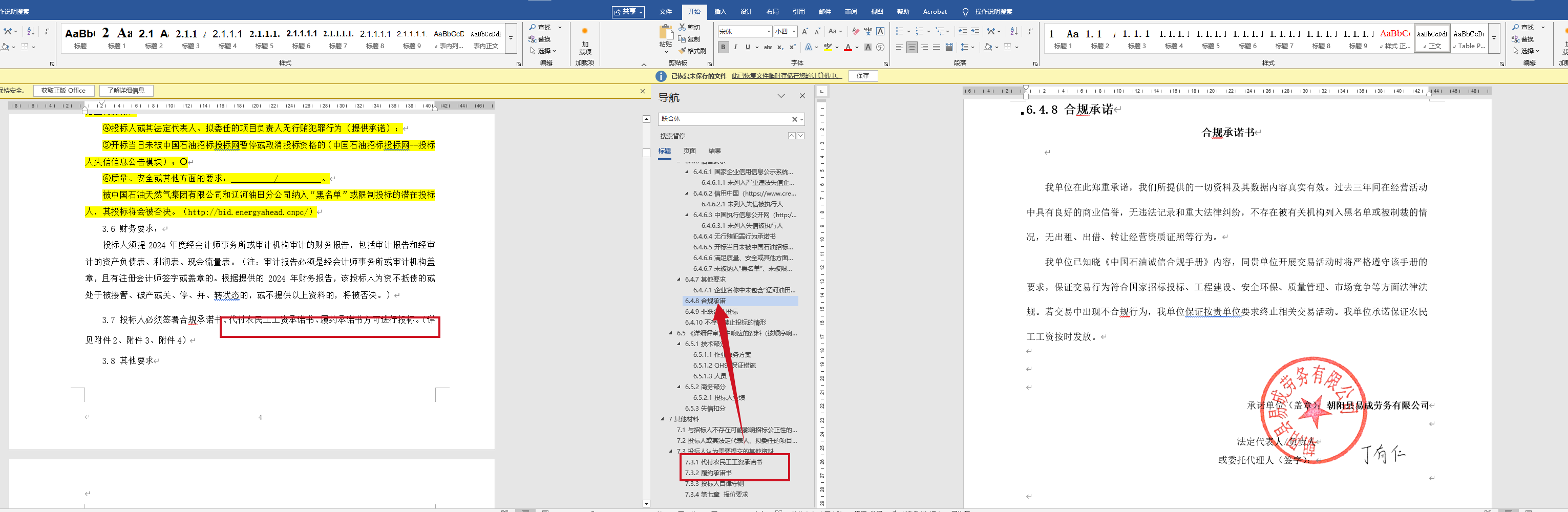1568x512 pixels.
Task: Apply the Table P... style in right window
Action: point(1469,38)
